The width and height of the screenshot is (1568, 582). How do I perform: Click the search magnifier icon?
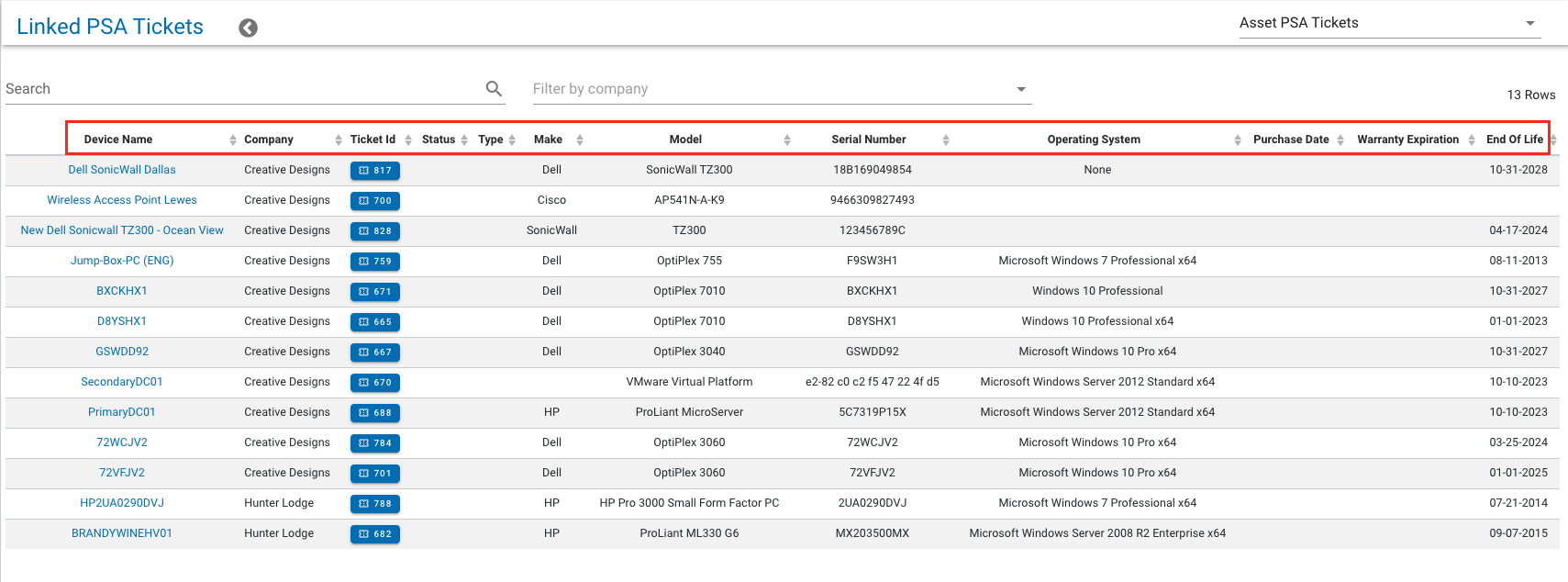point(494,88)
